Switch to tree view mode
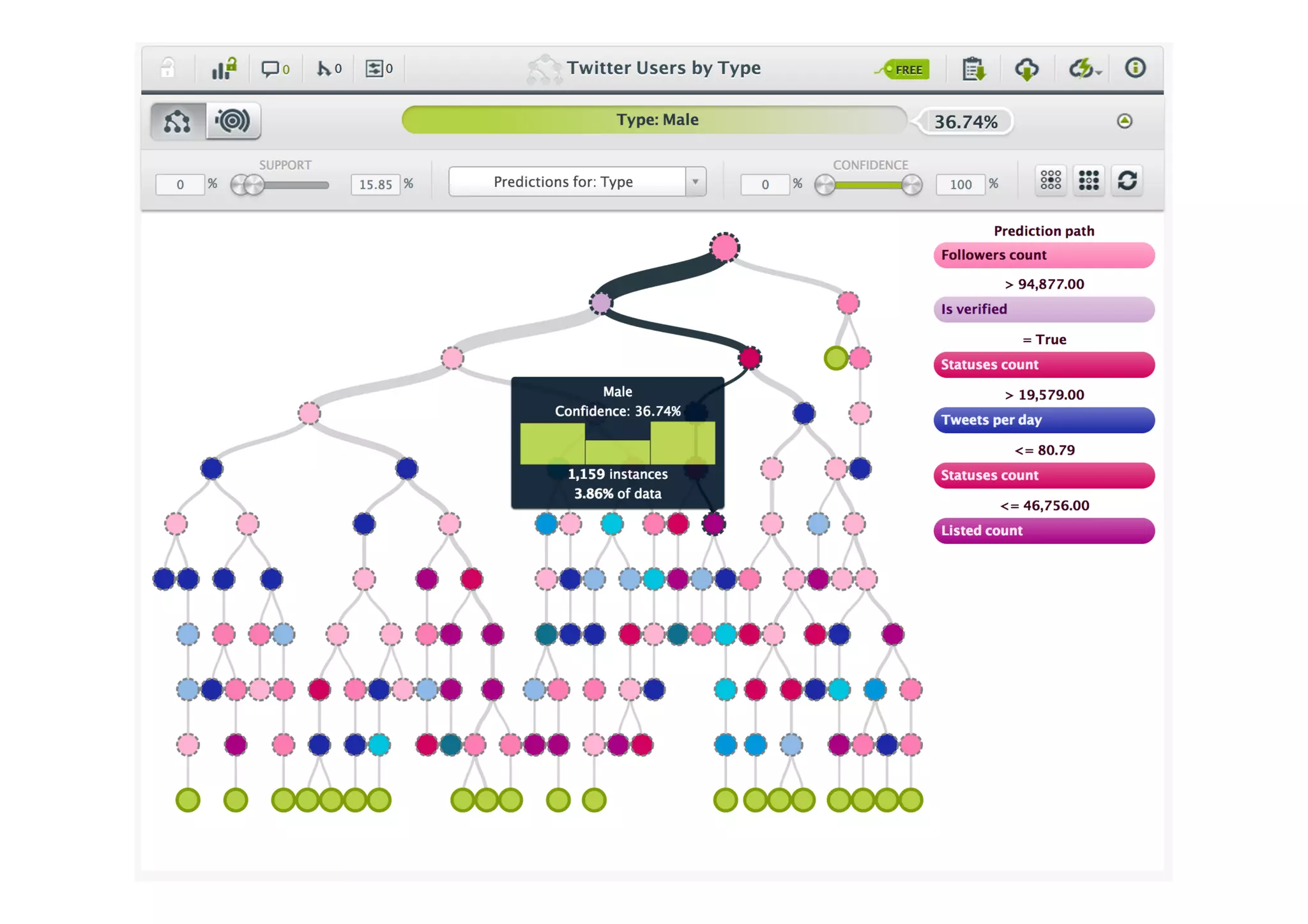The image size is (1308, 924). (178, 121)
